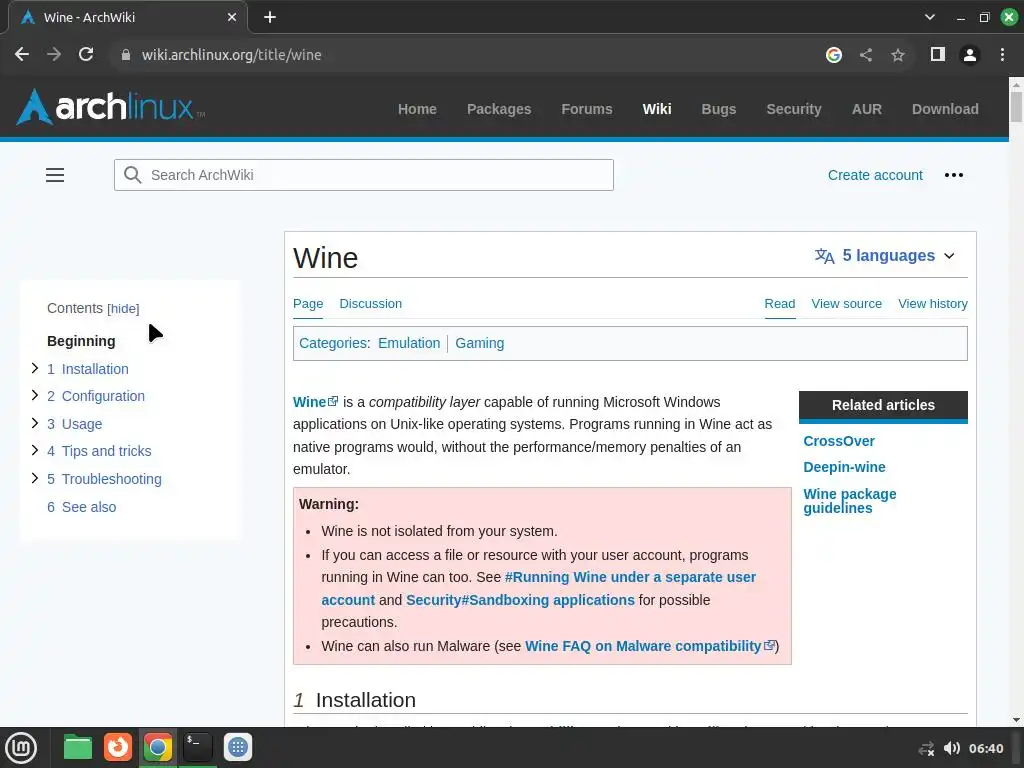Open the 5 languages dropdown
Screen dimensions: 1024x768
click(885, 255)
